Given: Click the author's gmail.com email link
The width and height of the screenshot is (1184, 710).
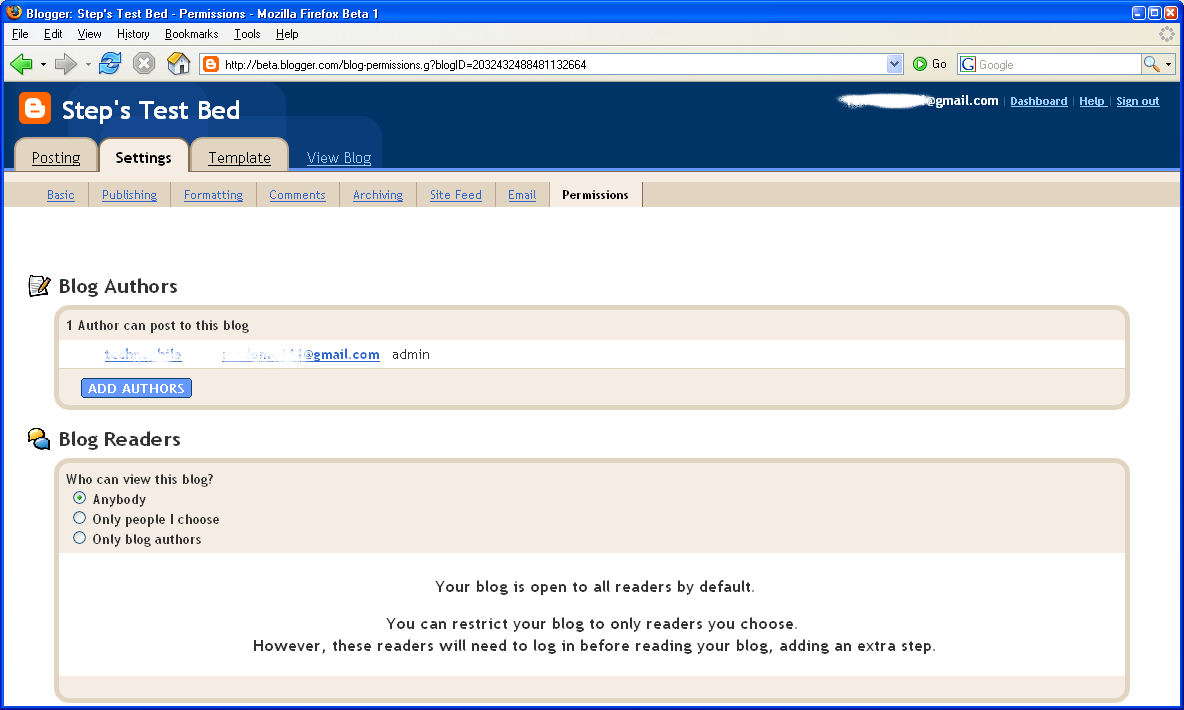Looking at the screenshot, I should (301, 354).
